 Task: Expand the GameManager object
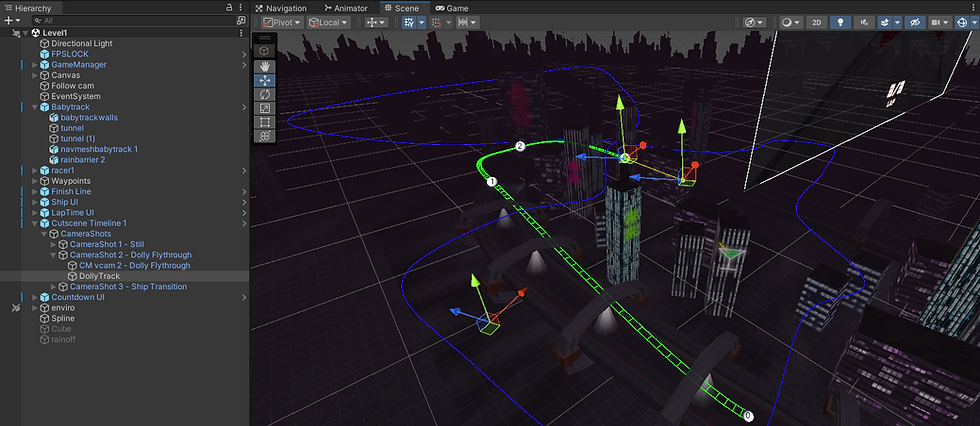point(35,65)
